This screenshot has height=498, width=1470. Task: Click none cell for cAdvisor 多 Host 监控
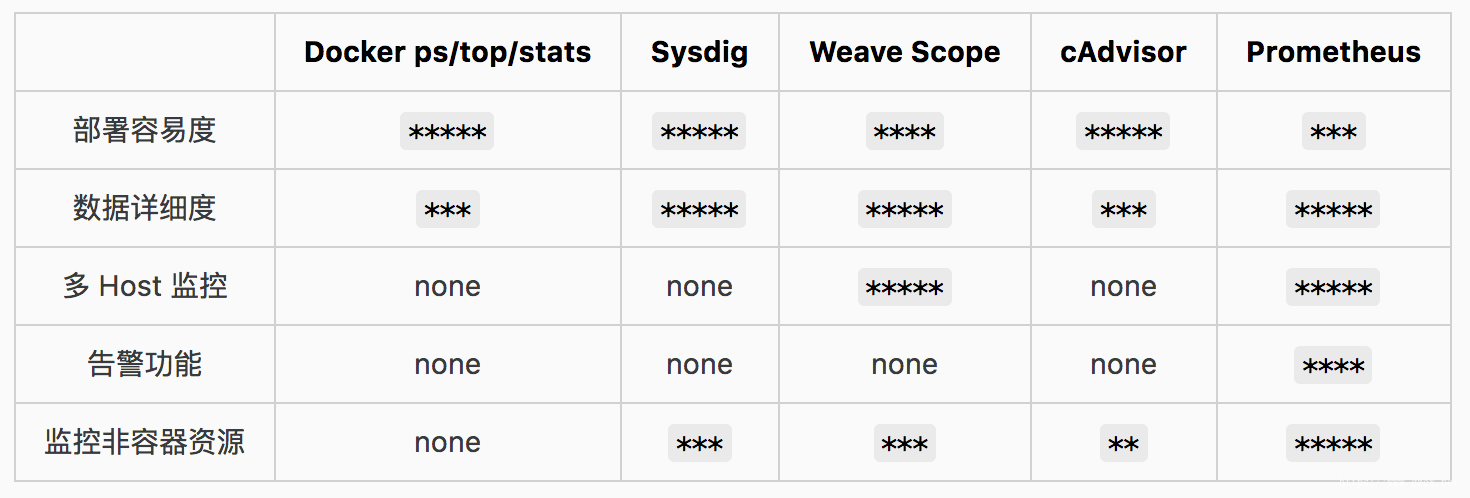coord(1123,287)
